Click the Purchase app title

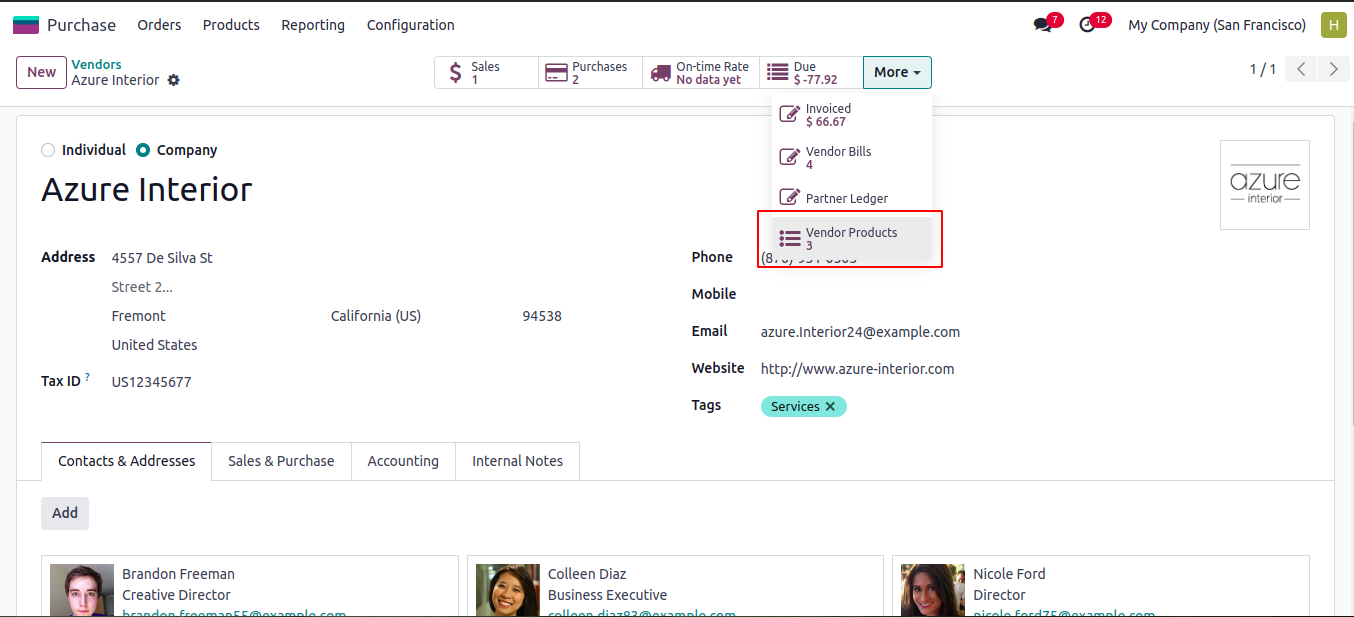(x=81, y=25)
